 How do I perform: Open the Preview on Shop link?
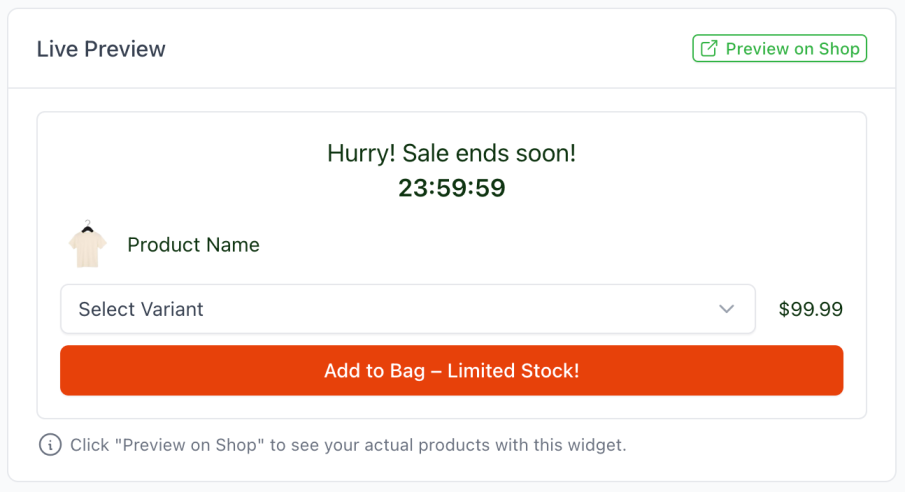[x=779, y=49]
